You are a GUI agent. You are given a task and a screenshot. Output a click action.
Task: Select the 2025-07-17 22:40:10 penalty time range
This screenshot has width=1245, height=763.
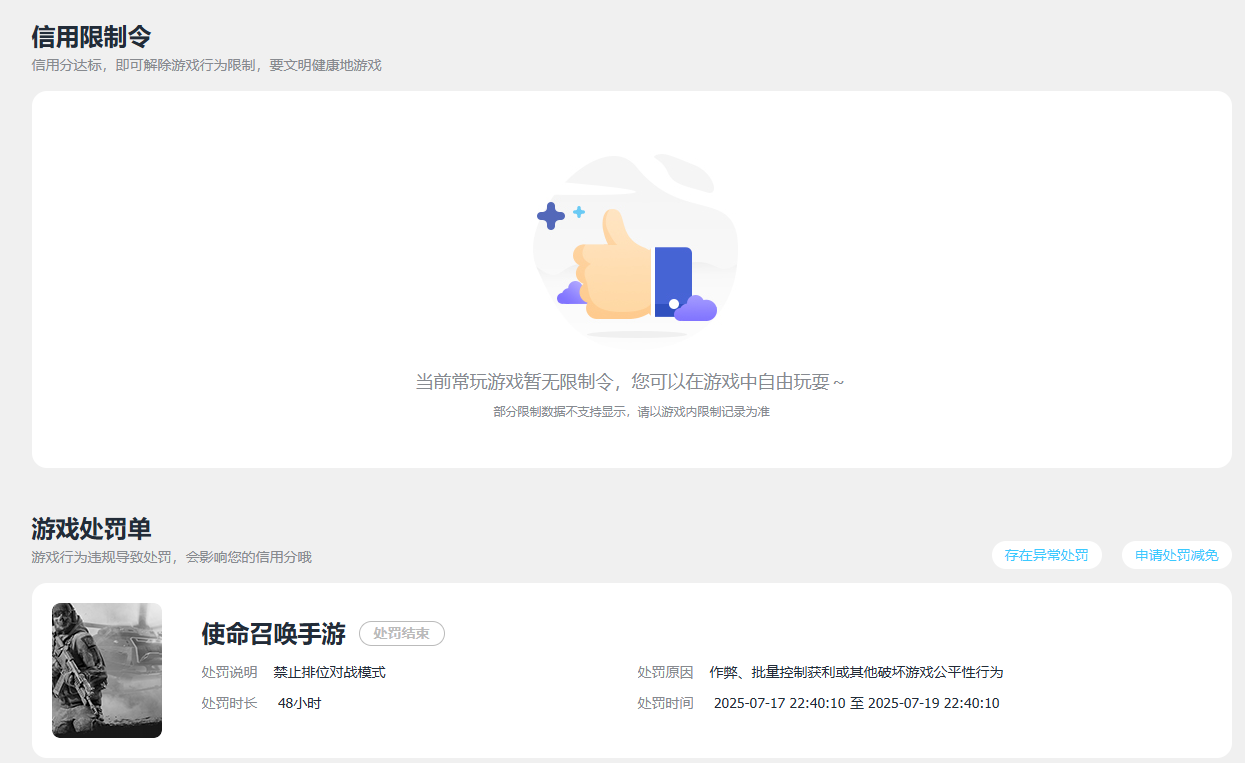(857, 703)
